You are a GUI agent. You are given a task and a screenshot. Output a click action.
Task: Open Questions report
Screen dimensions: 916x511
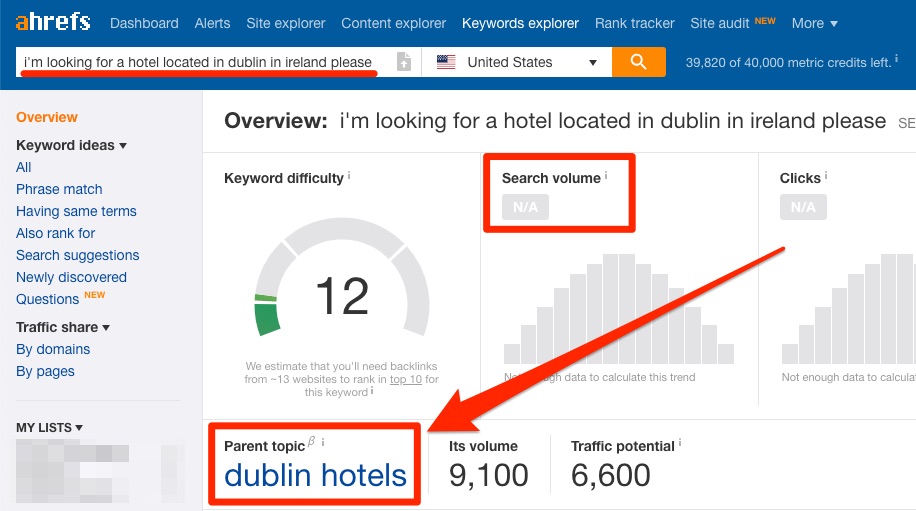pyautogui.click(x=47, y=299)
